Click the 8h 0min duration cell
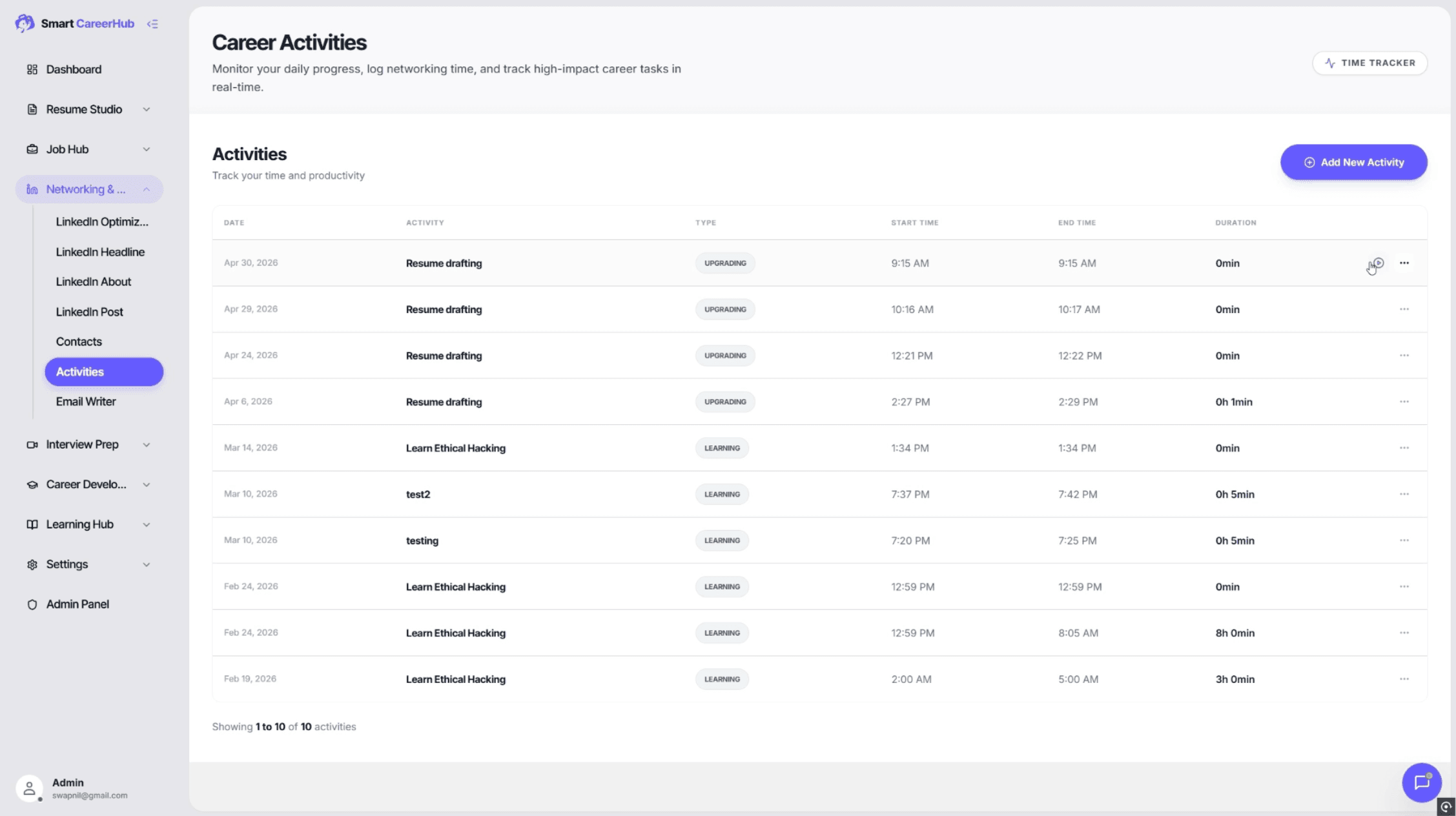Viewport: 1456px width, 816px height. (x=1235, y=633)
